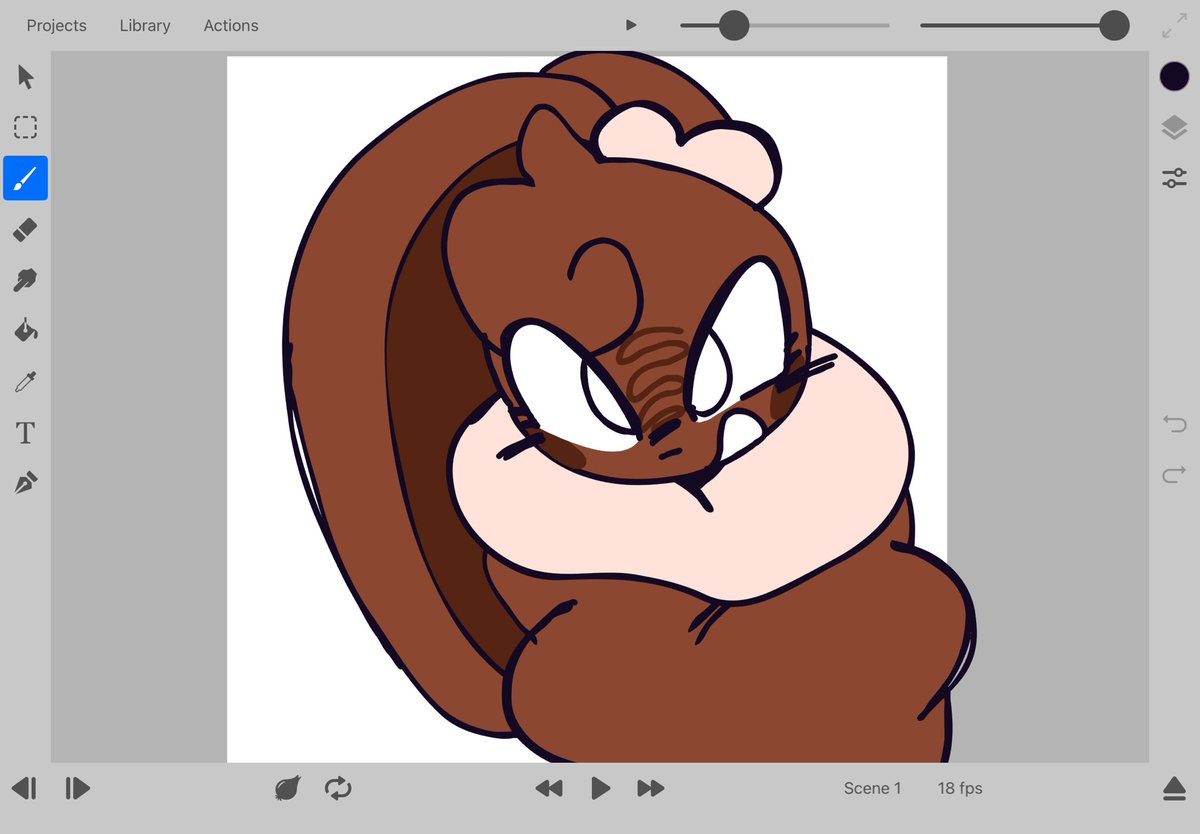Toggle loop playback
1200x834 pixels.
pos(338,788)
